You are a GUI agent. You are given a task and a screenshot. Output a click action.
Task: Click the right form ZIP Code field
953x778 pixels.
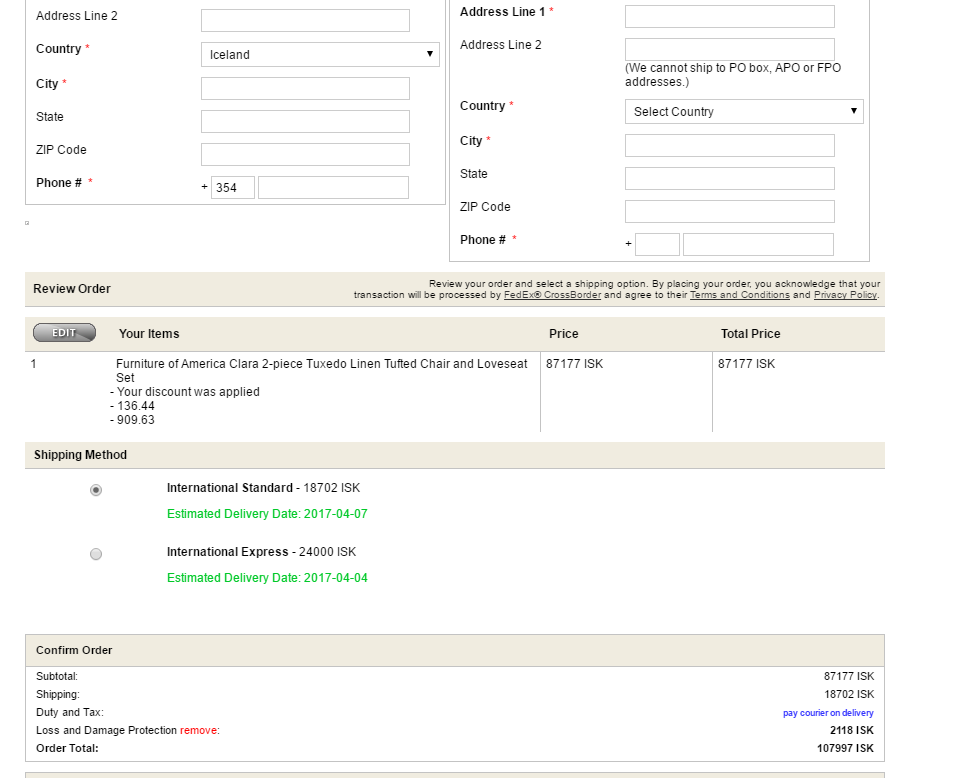coord(729,211)
